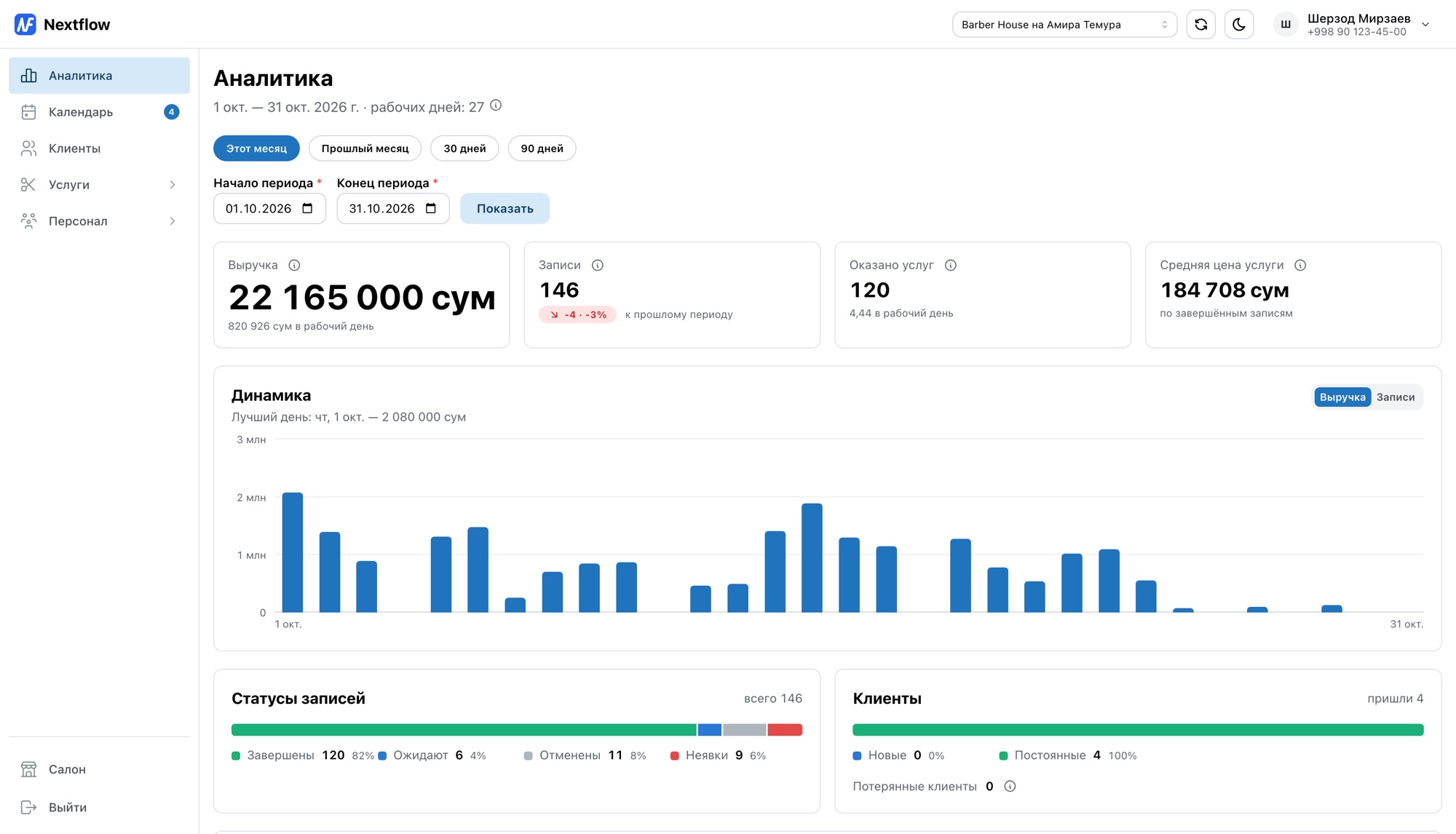The height and width of the screenshot is (834, 1456).
Task: Click the Выйти sidebar link
Action: (99, 807)
